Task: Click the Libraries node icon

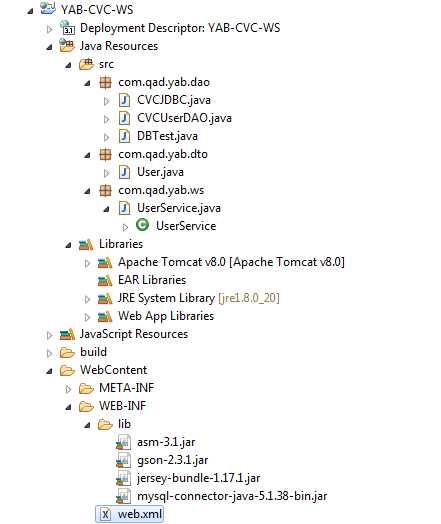Action: click(86, 245)
